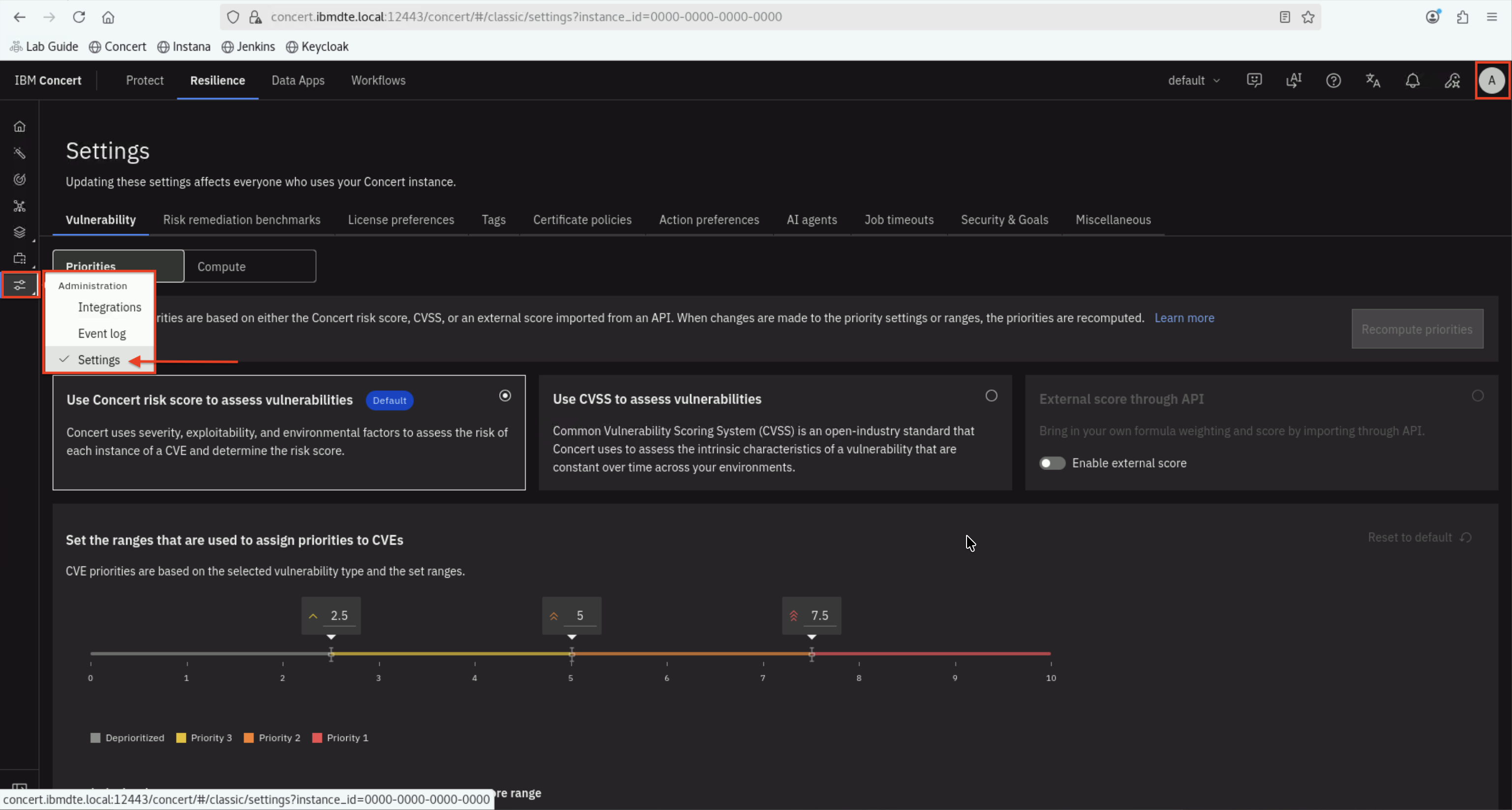
Task: Open the Tags settings tab
Action: point(493,219)
